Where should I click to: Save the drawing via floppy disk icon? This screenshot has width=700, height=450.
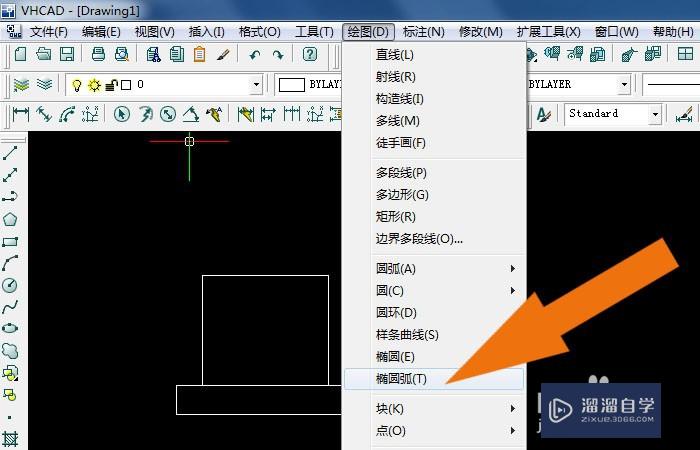point(67,54)
